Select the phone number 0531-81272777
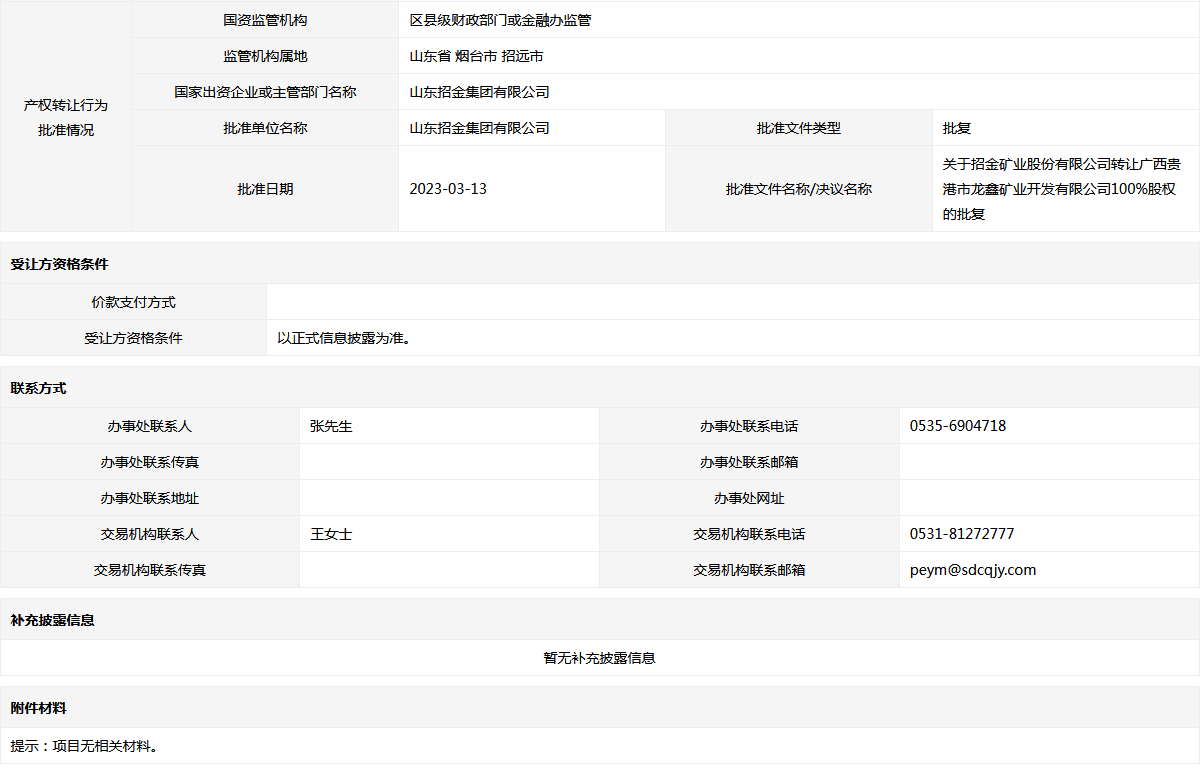The width and height of the screenshot is (1202, 769). (x=962, y=534)
